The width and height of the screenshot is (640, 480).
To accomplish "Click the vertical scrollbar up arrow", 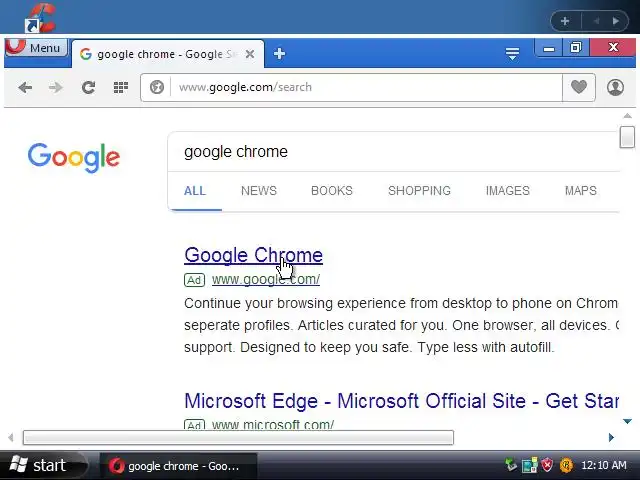I will [x=627, y=116].
